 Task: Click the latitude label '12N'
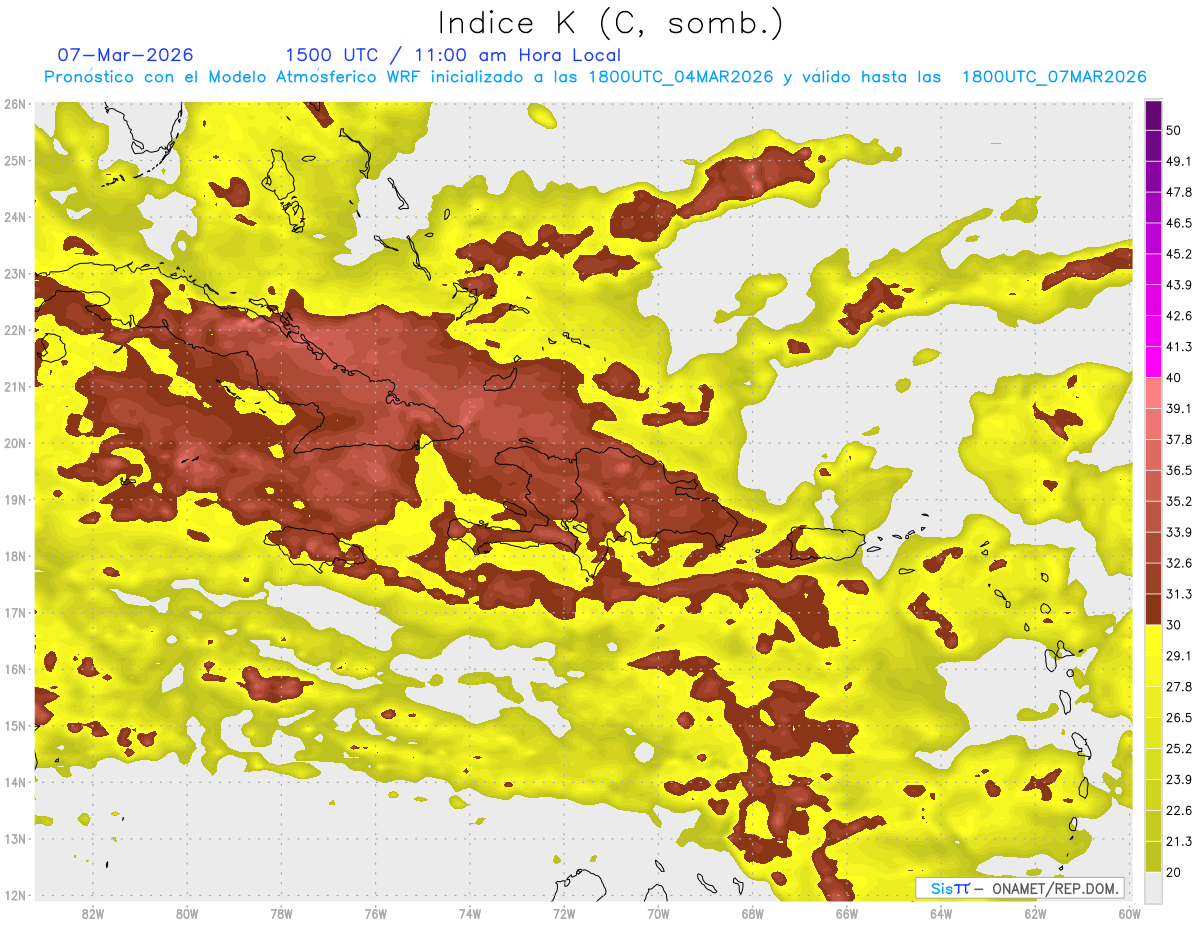pyautogui.click(x=16, y=895)
